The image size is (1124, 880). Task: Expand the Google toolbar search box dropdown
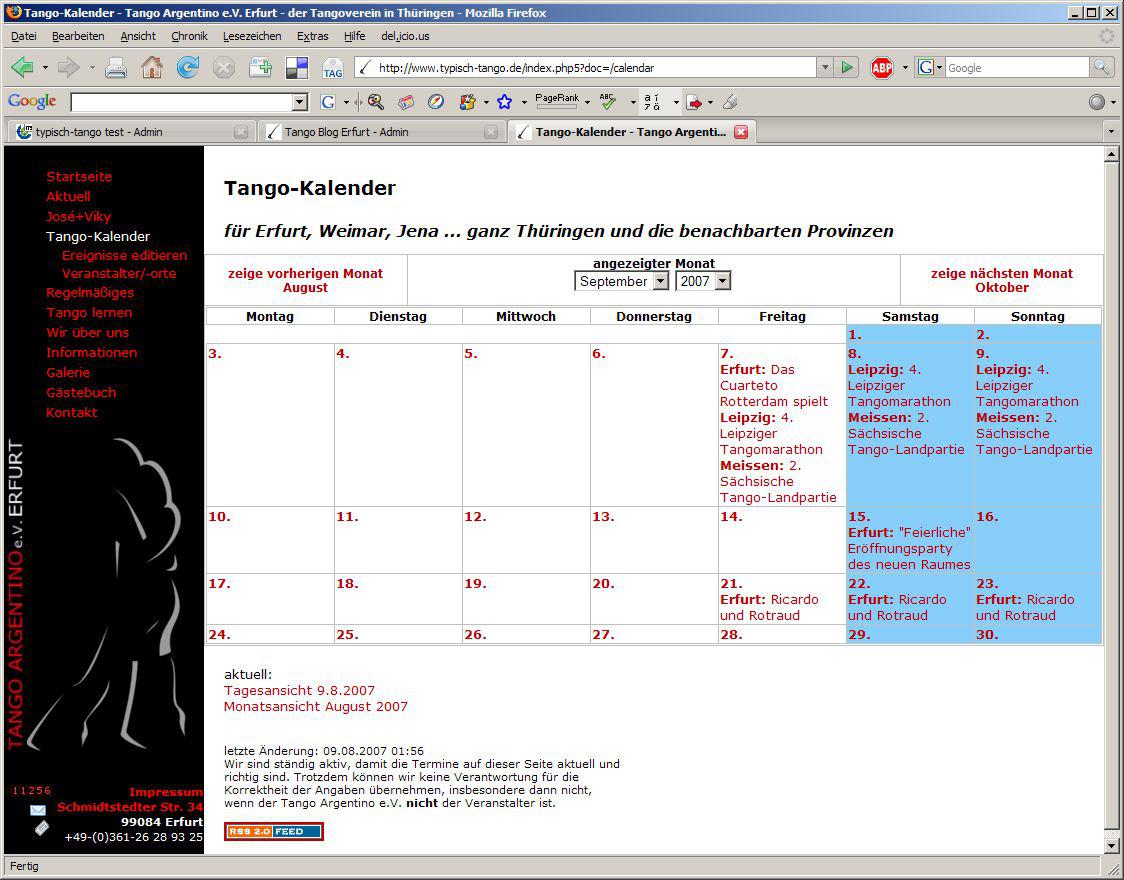click(300, 102)
